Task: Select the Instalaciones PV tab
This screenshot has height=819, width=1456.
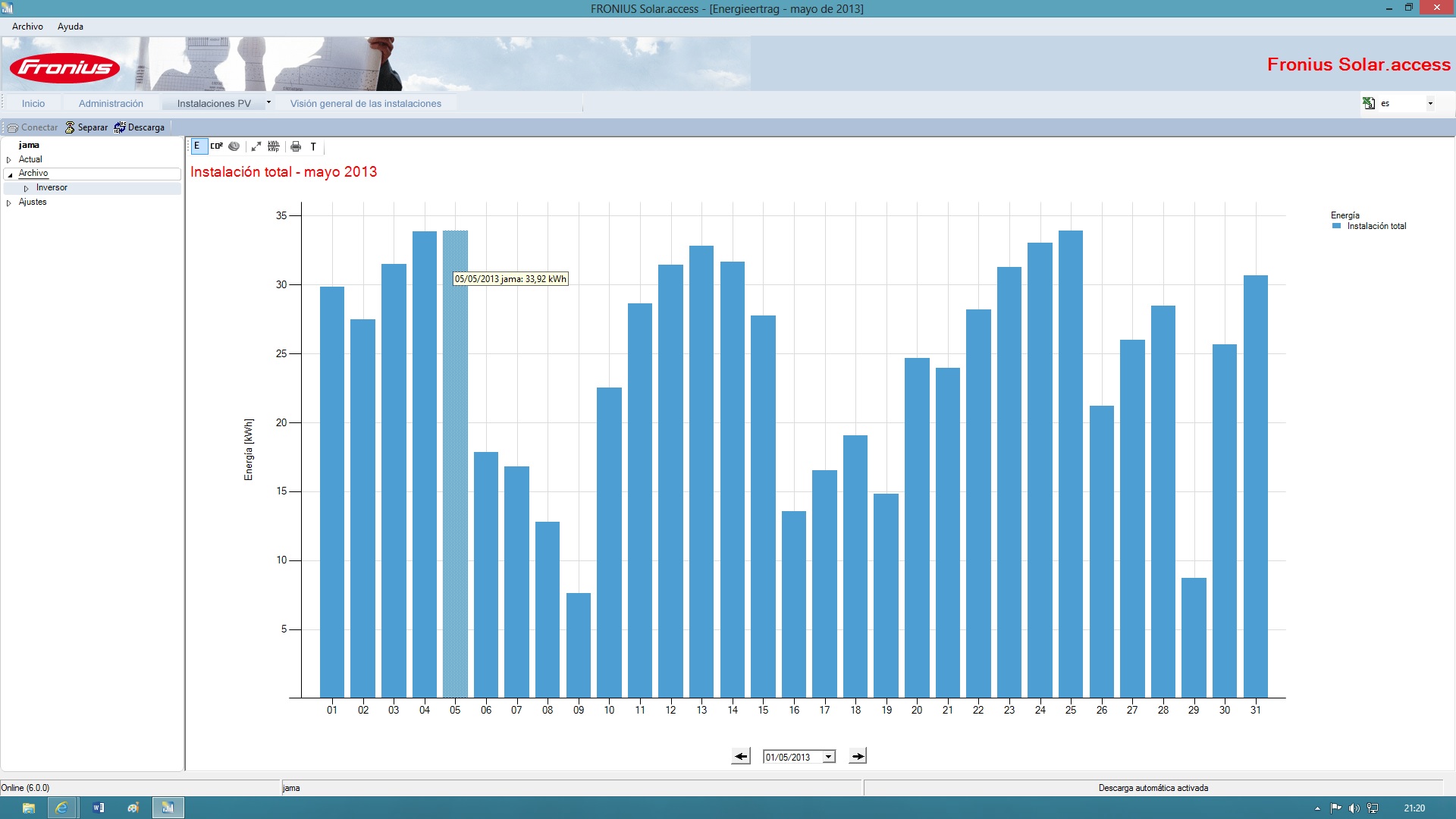Action: 214,103
